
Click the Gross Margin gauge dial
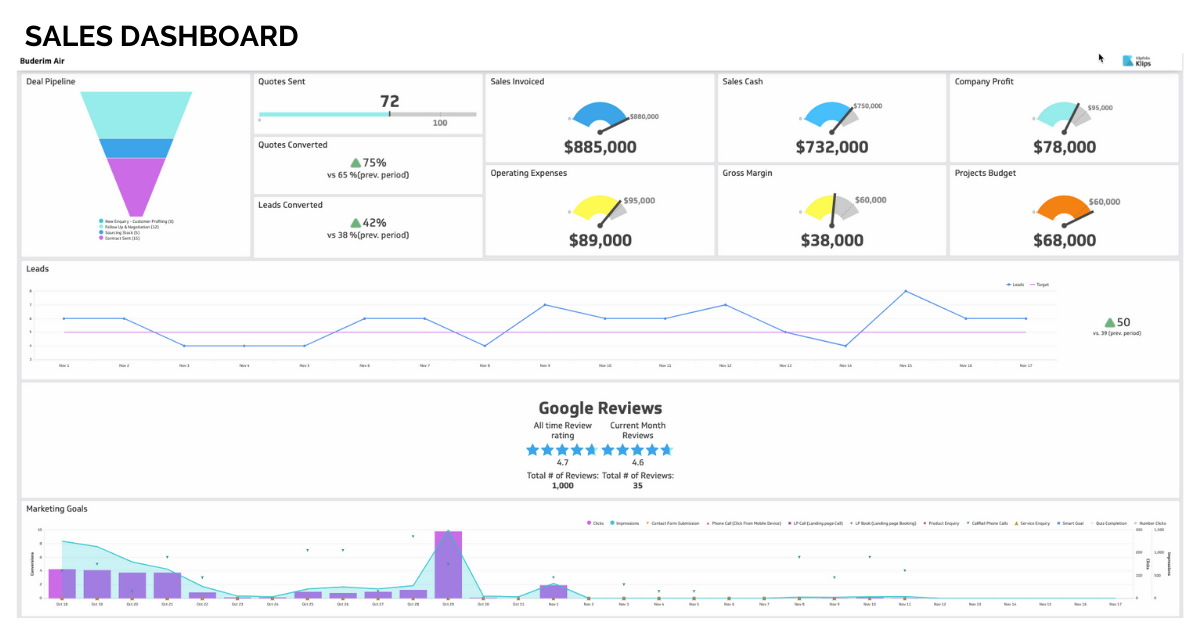pyautogui.click(x=831, y=207)
